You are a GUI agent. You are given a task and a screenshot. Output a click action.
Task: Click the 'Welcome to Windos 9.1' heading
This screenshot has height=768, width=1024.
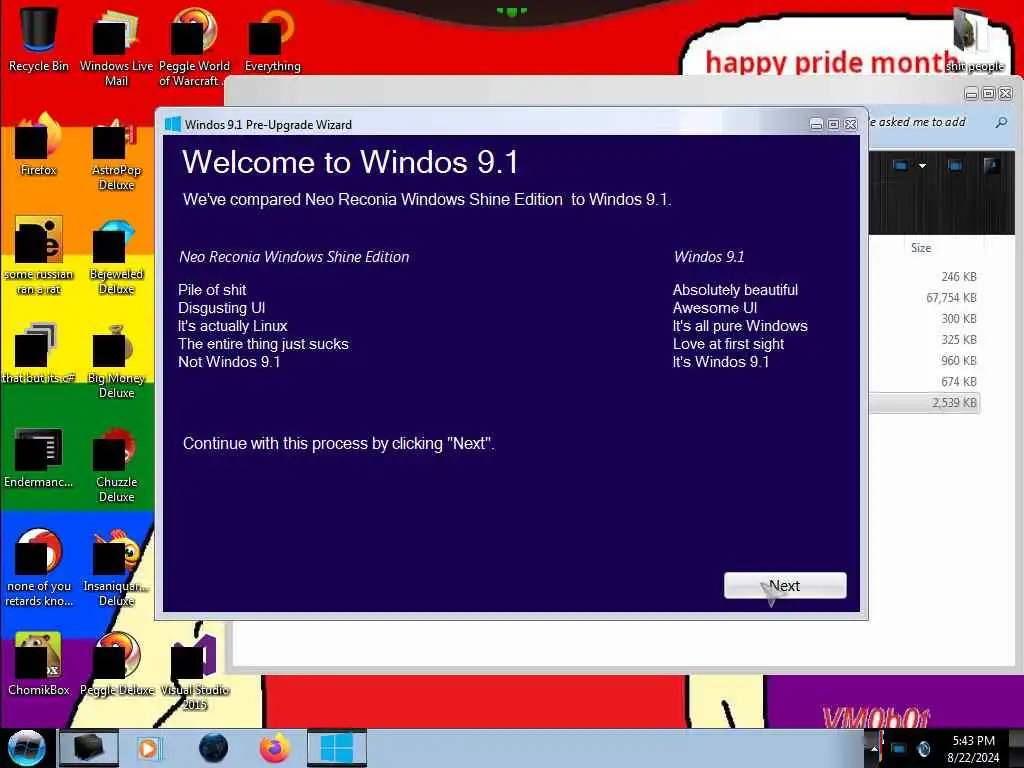coord(351,162)
